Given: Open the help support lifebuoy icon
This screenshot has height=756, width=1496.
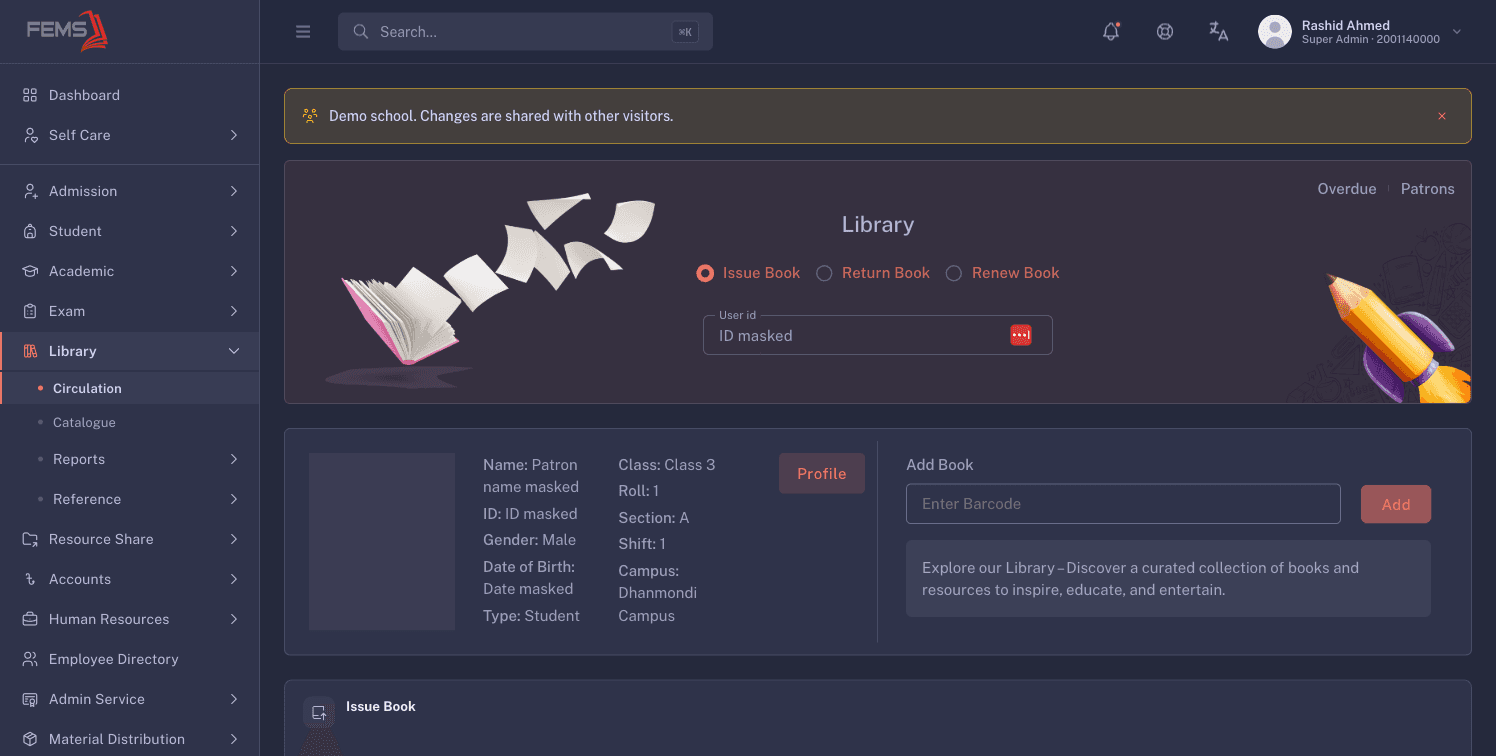Looking at the screenshot, I should [x=1165, y=31].
